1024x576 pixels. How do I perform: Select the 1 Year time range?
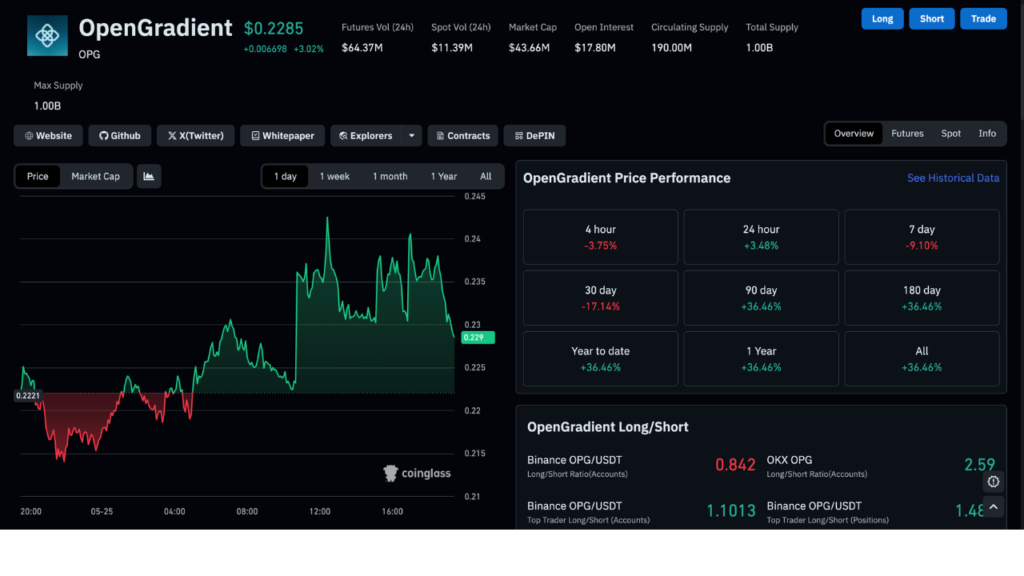coord(443,176)
